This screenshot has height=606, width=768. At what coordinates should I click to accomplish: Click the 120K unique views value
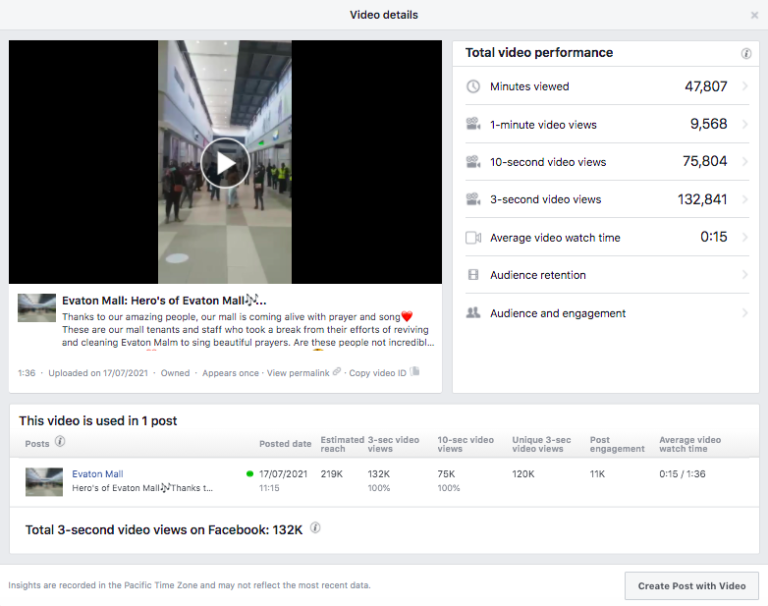tap(523, 474)
